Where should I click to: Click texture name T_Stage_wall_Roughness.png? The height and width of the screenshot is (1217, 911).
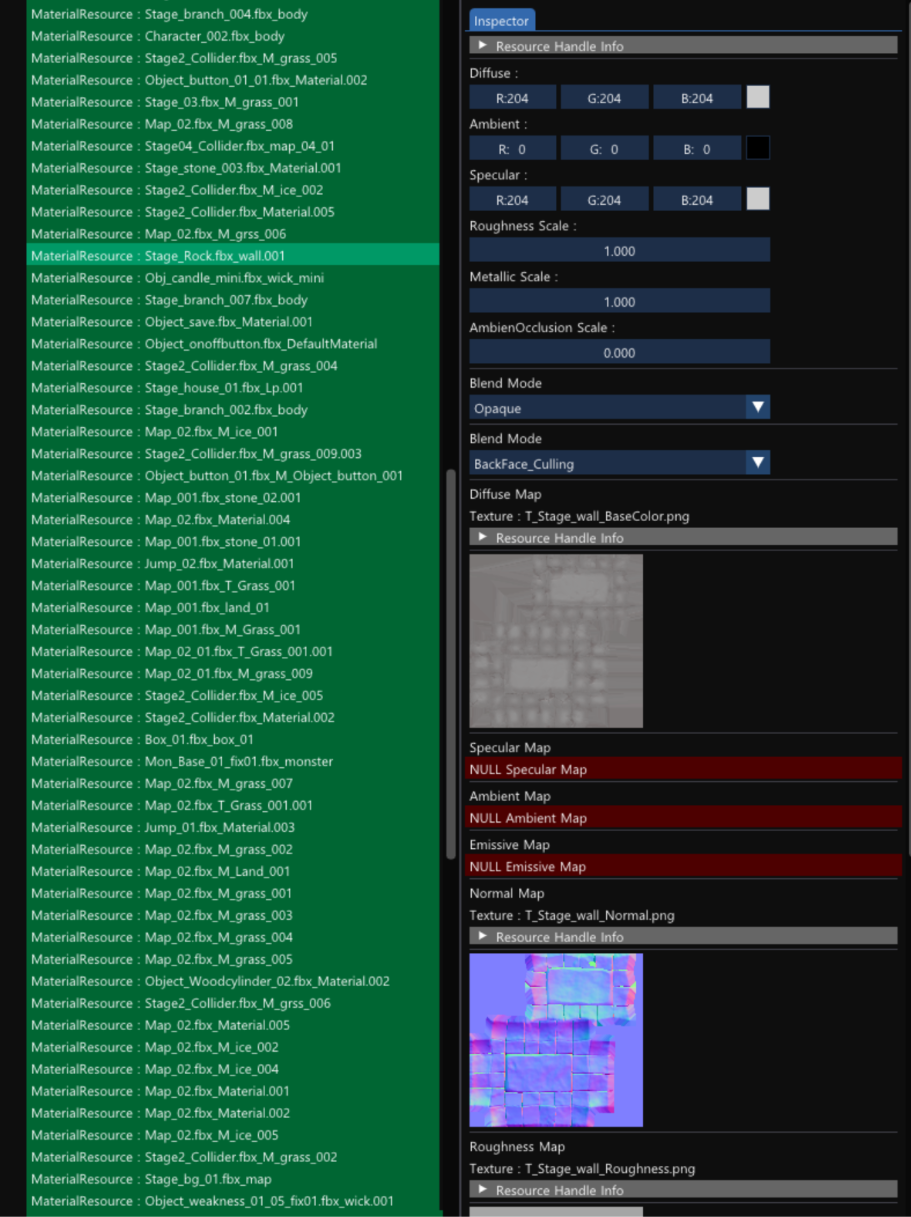(x=609, y=1169)
